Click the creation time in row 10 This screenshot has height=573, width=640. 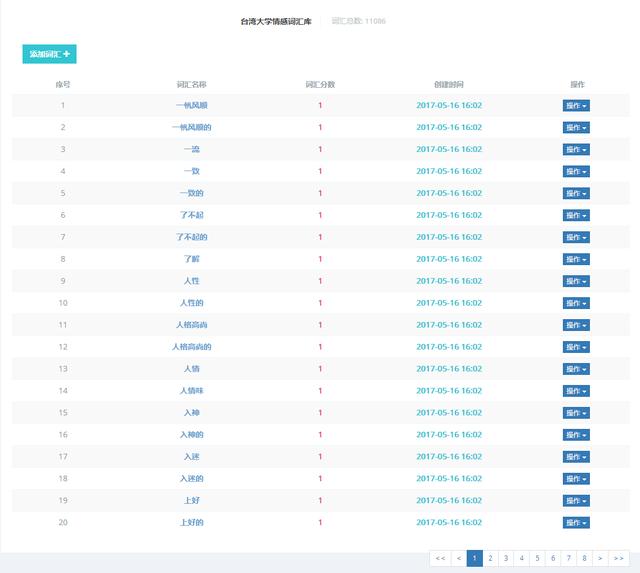tap(449, 303)
